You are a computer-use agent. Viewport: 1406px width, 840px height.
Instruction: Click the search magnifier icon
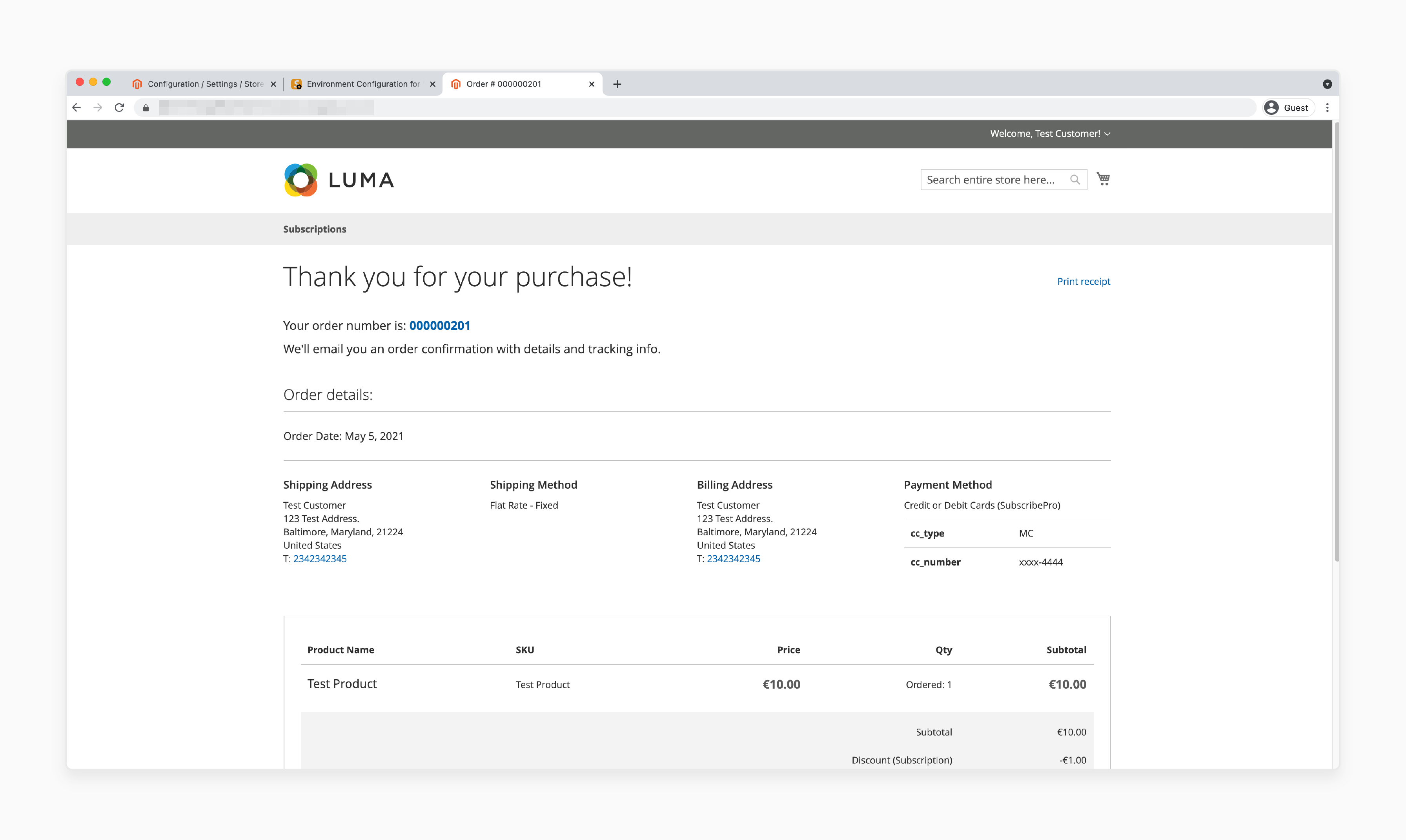point(1075,180)
